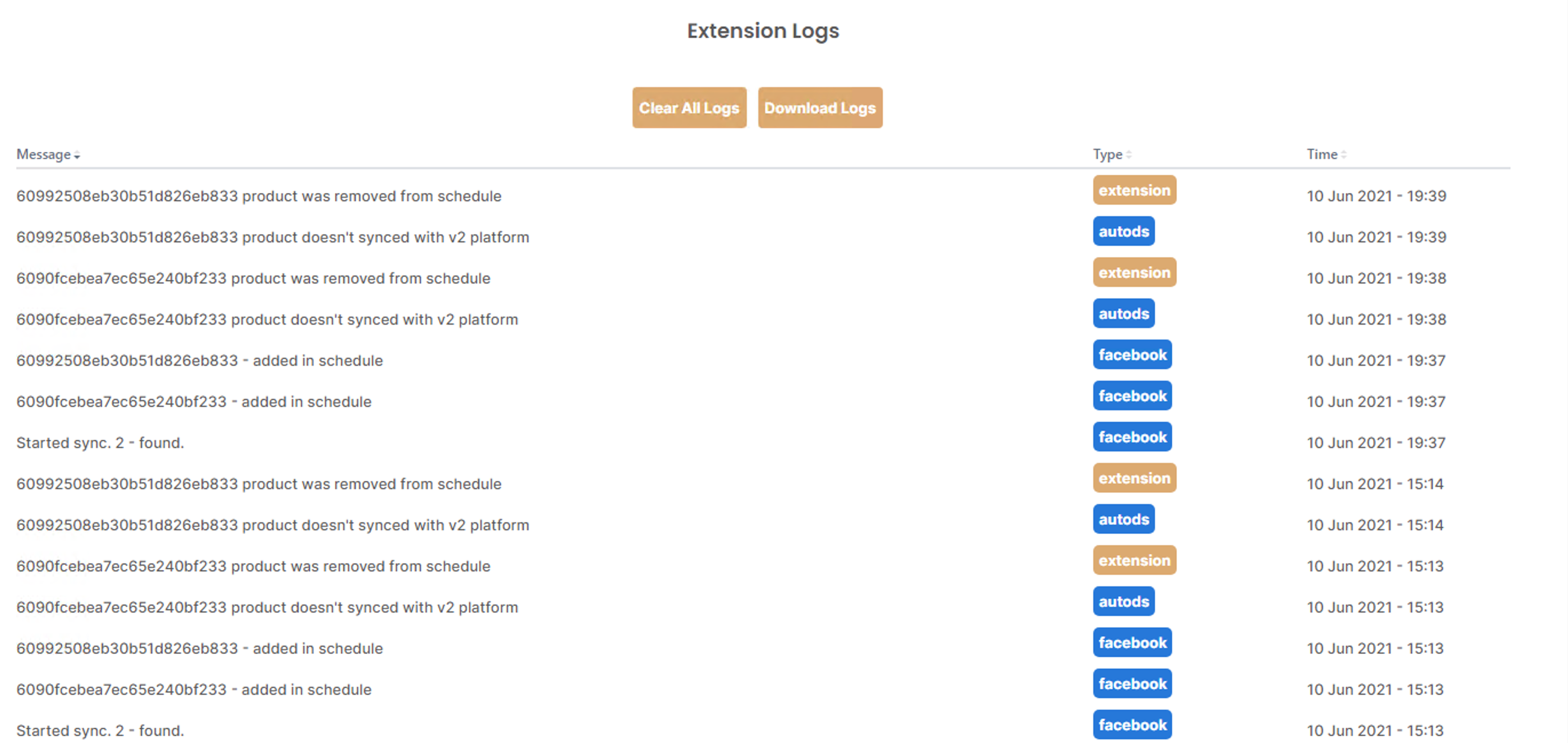Sort by the Time column sort arrow

pyautogui.click(x=1343, y=155)
